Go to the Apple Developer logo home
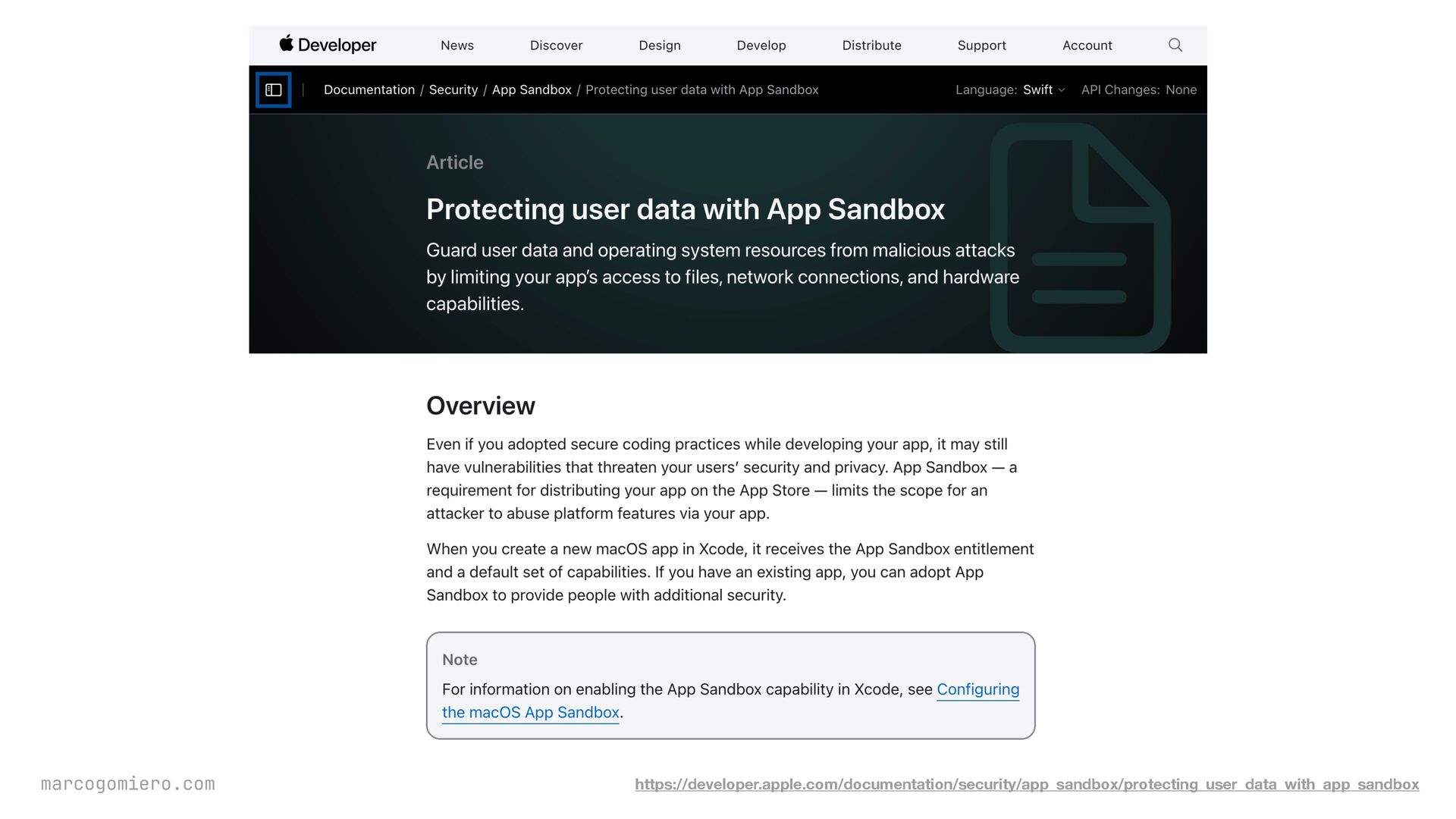This screenshot has height=819, width=1456. 328,45
